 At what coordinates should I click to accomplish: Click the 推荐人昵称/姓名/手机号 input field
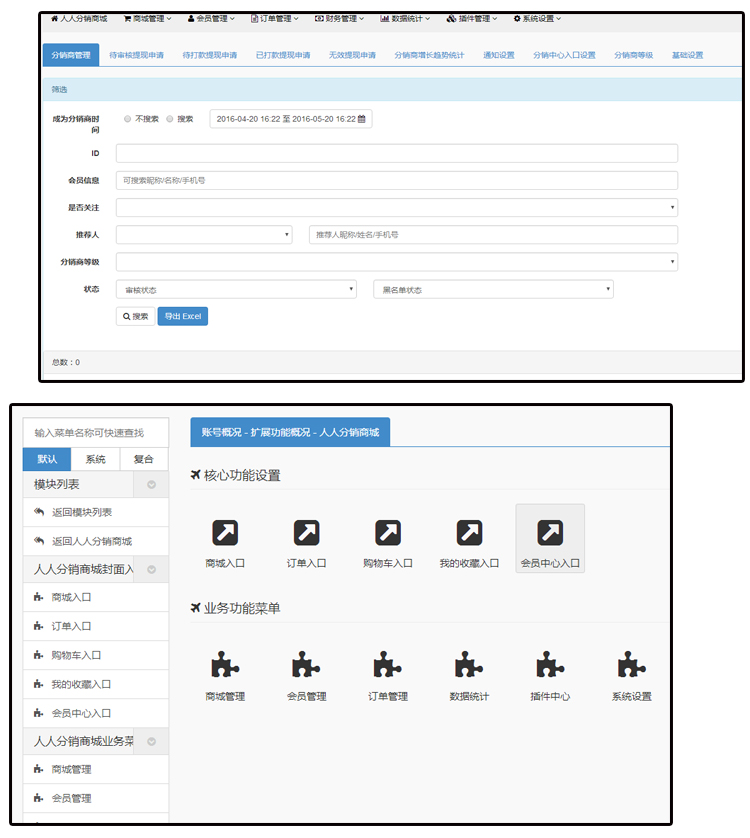click(x=493, y=235)
